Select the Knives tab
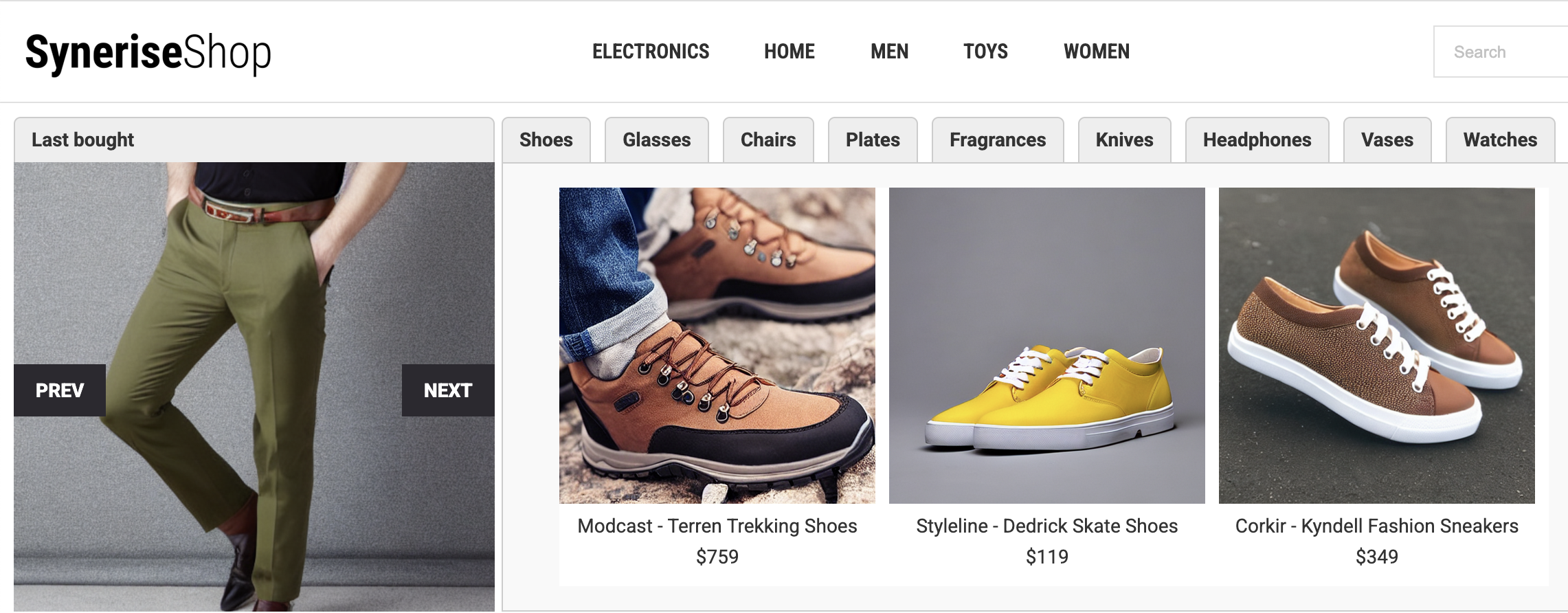The image size is (1568, 613). [x=1125, y=140]
